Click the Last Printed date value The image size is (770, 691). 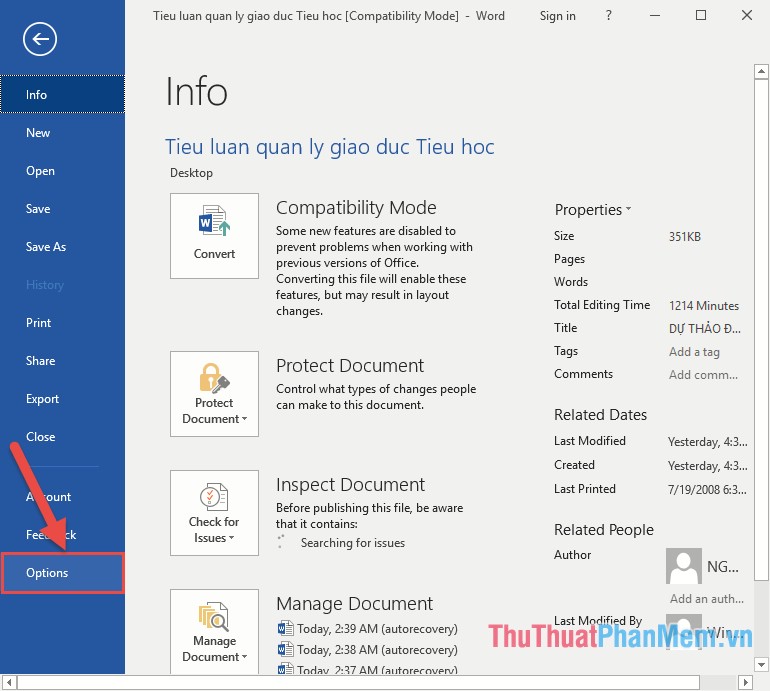(707, 490)
